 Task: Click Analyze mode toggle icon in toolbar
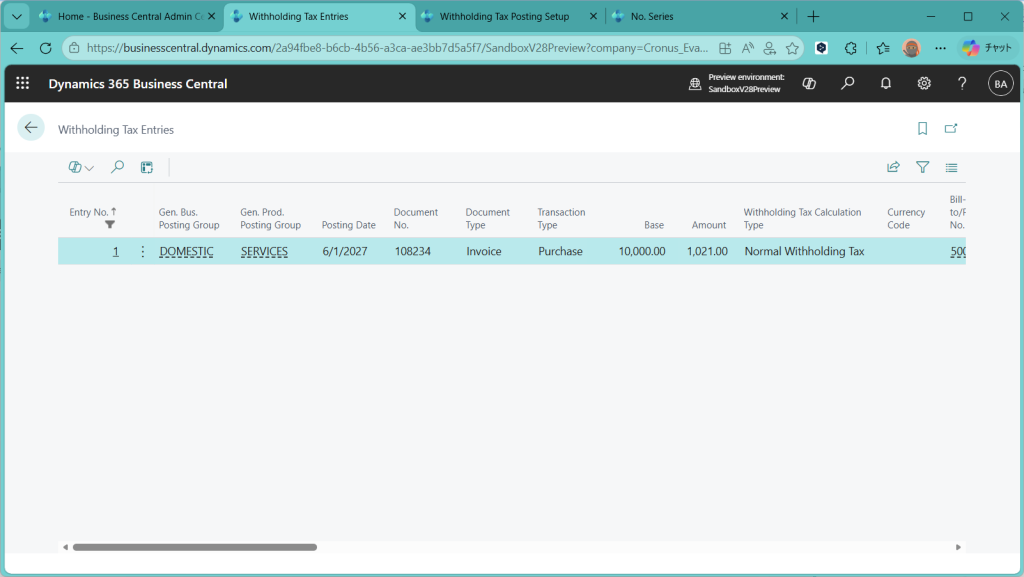pos(147,167)
